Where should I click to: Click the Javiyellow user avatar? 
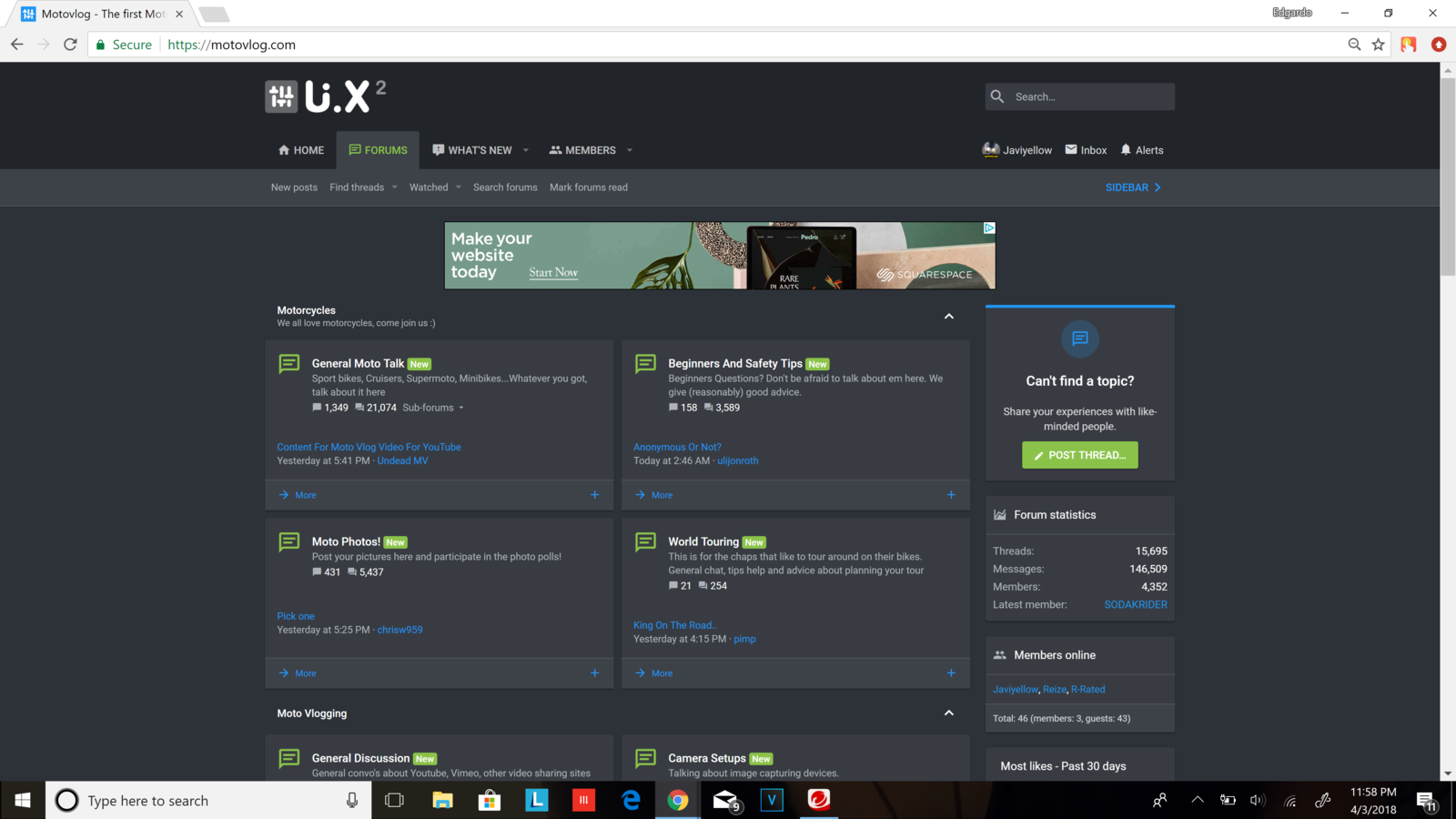991,150
